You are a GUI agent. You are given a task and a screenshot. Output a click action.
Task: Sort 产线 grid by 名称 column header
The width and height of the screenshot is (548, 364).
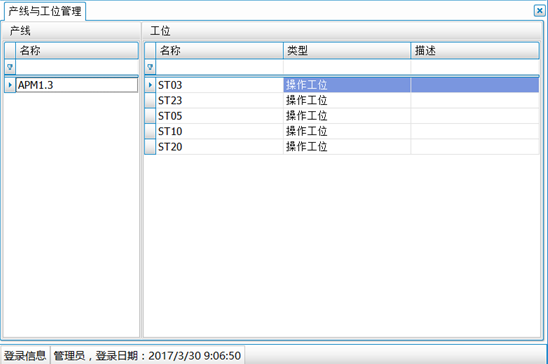[x=77, y=51]
